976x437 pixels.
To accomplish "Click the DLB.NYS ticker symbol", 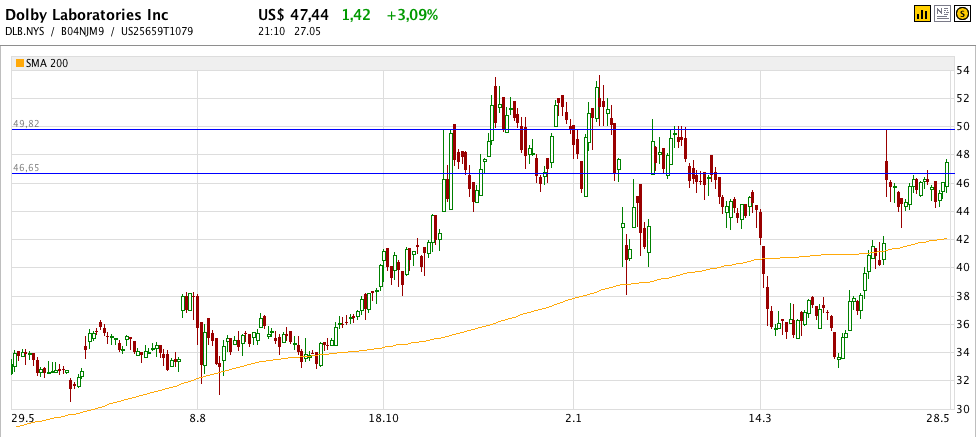I will point(24,31).
